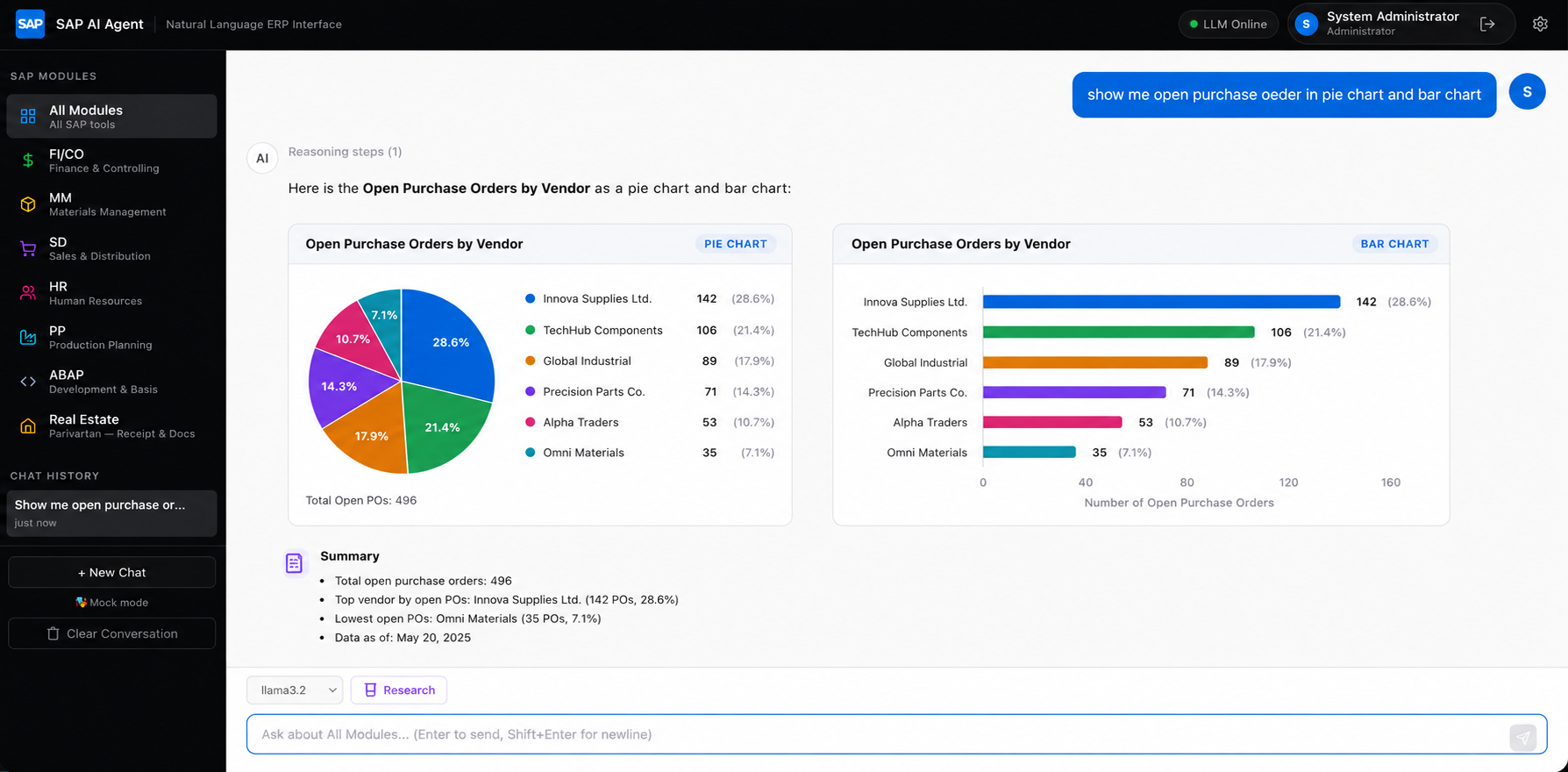Click the ABAP code brackets icon
The width and height of the screenshot is (1568, 772).
coord(28,382)
